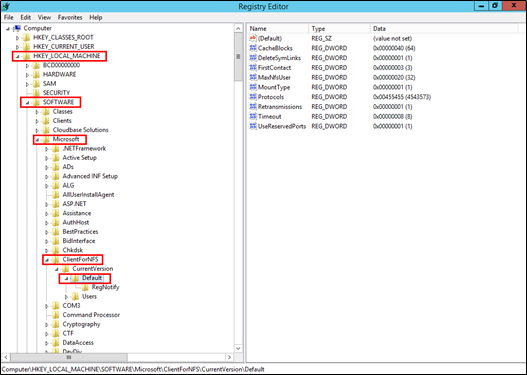Collapse the ClientForNFS key arrow

pyautogui.click(x=47, y=260)
